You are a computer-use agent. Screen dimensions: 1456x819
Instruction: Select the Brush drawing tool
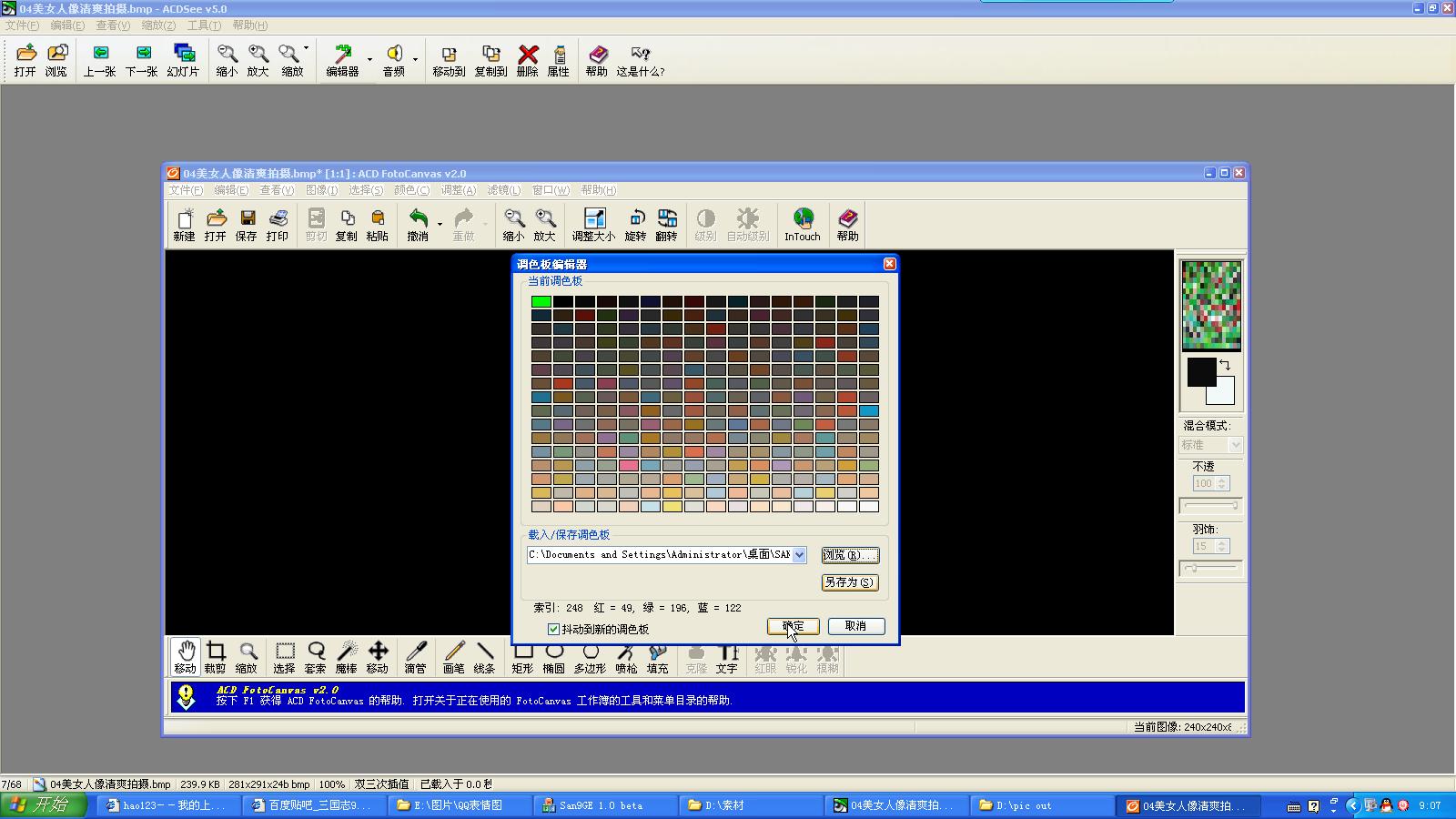454,657
